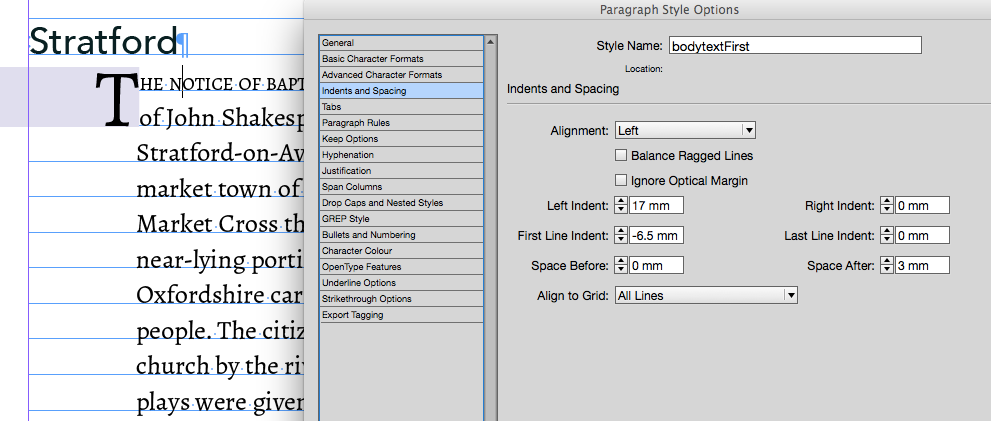
Task: Open the Align to Grid dropdown
Action: coord(706,295)
